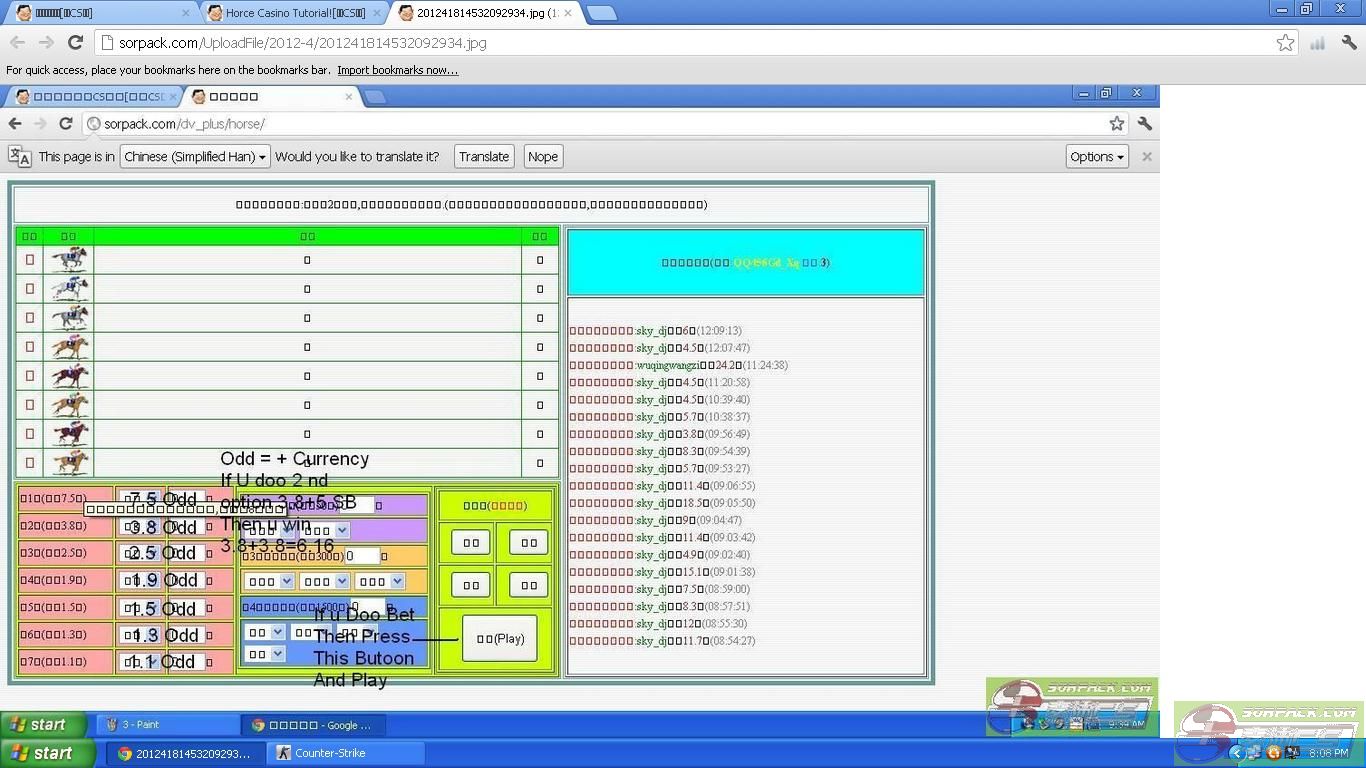
Task: Click the Nope button in translate bar
Action: (543, 157)
